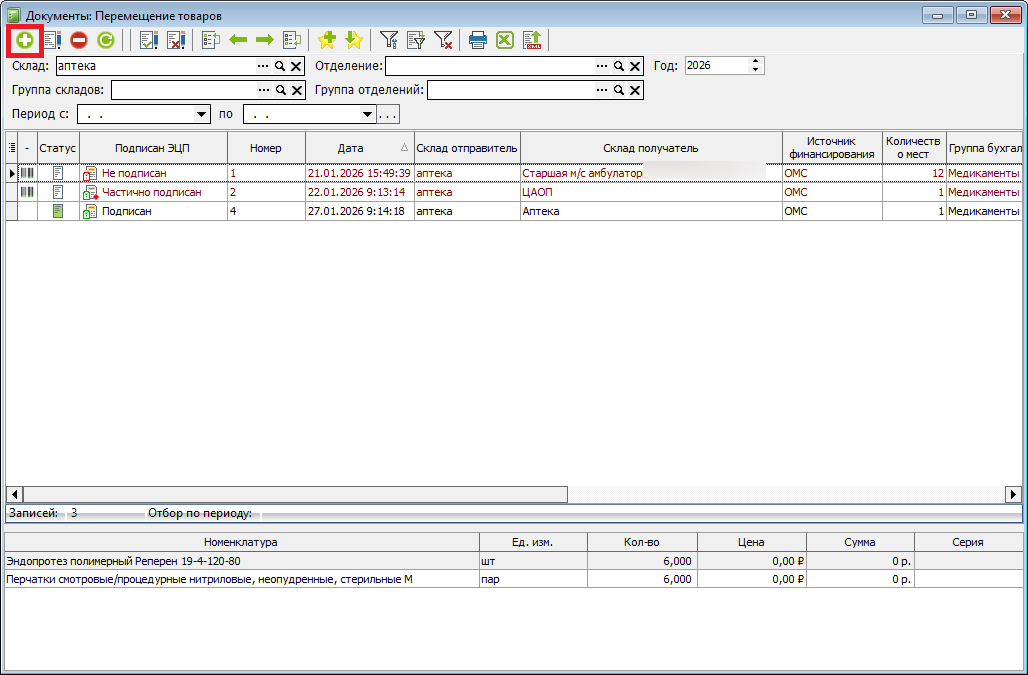Select the row with status Частично подписан
The height and width of the screenshot is (675, 1028).
[152, 192]
